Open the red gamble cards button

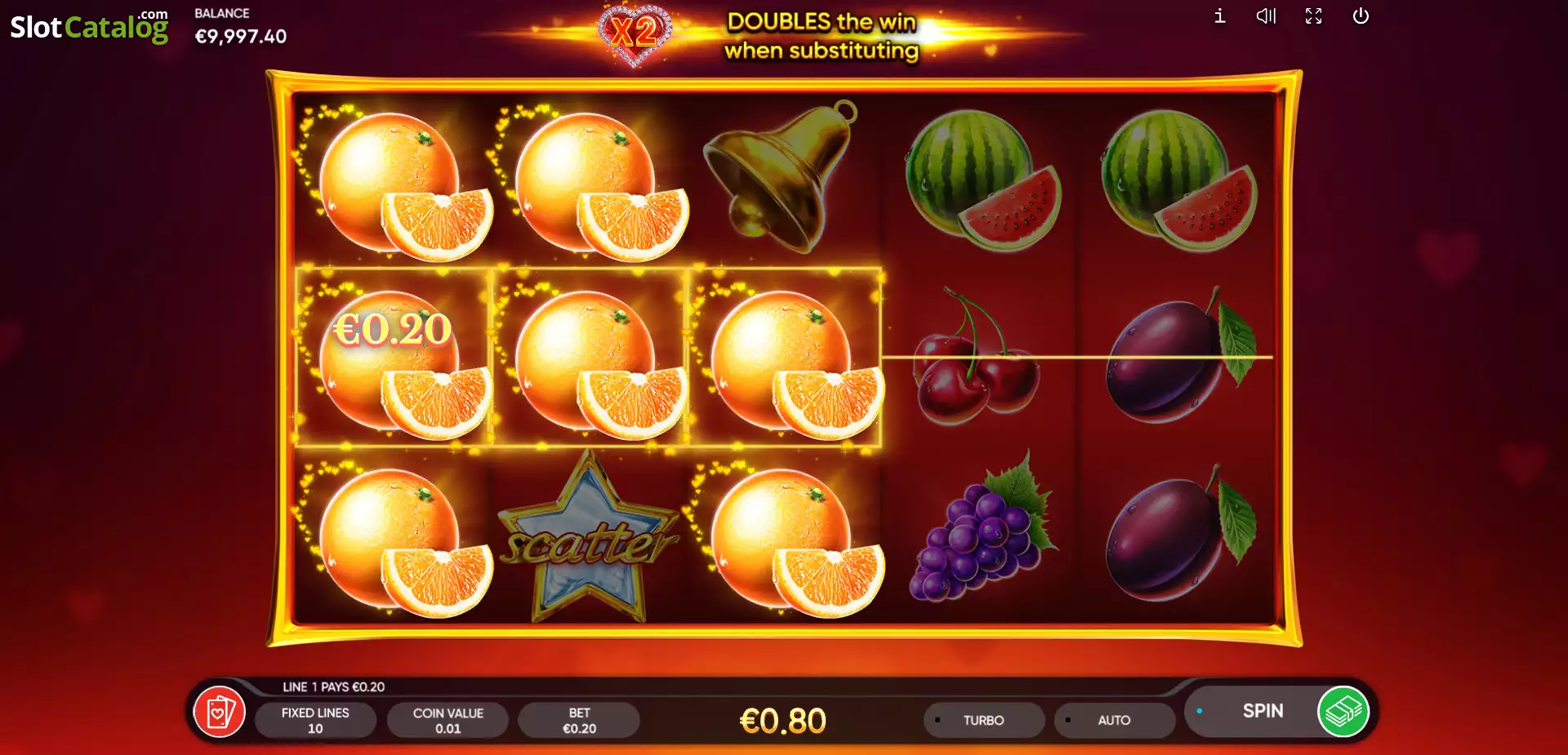tap(219, 713)
